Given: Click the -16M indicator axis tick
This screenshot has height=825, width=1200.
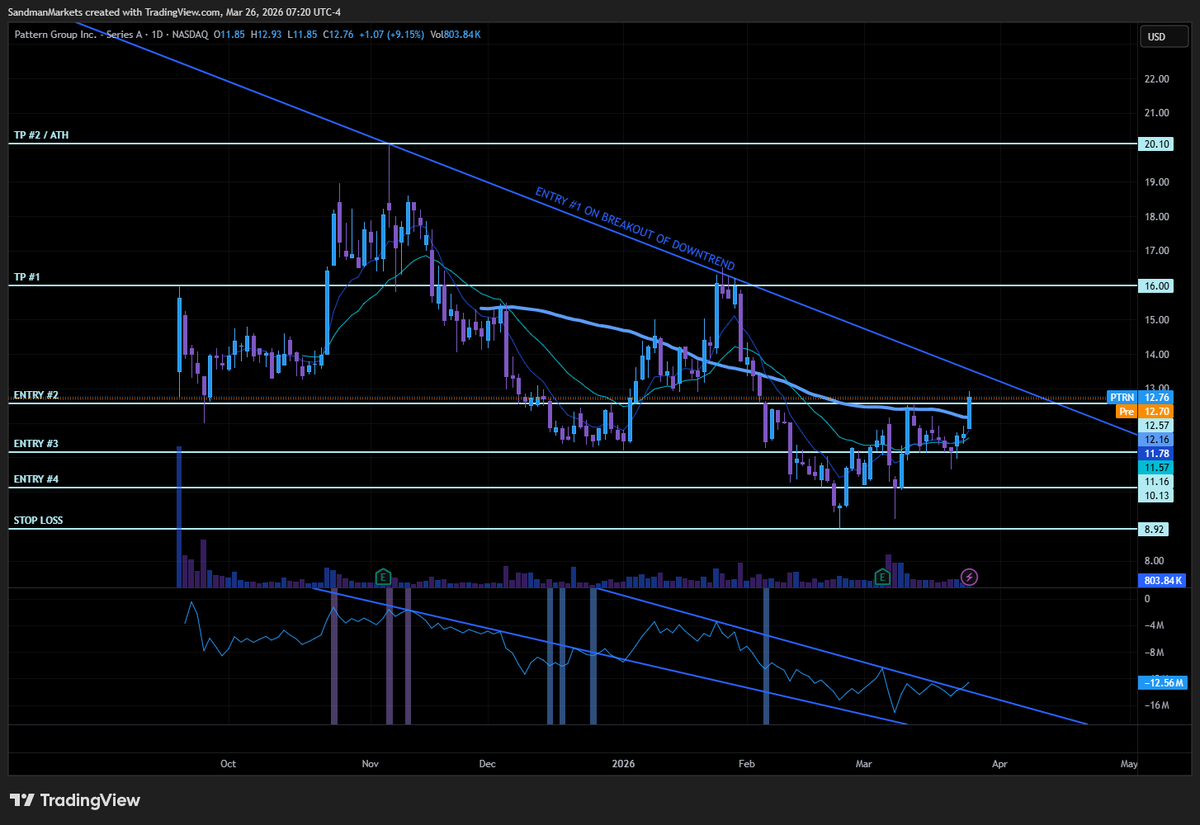Looking at the screenshot, I should [x=1156, y=706].
